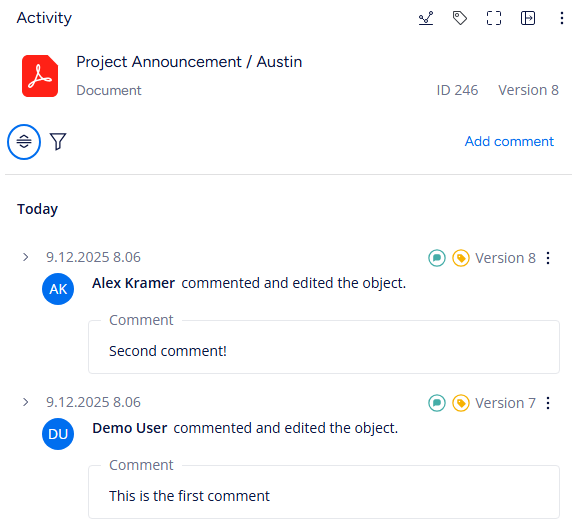This screenshot has width=577, height=527.
Task: Click the Alex Kramer user name
Action: click(133, 283)
